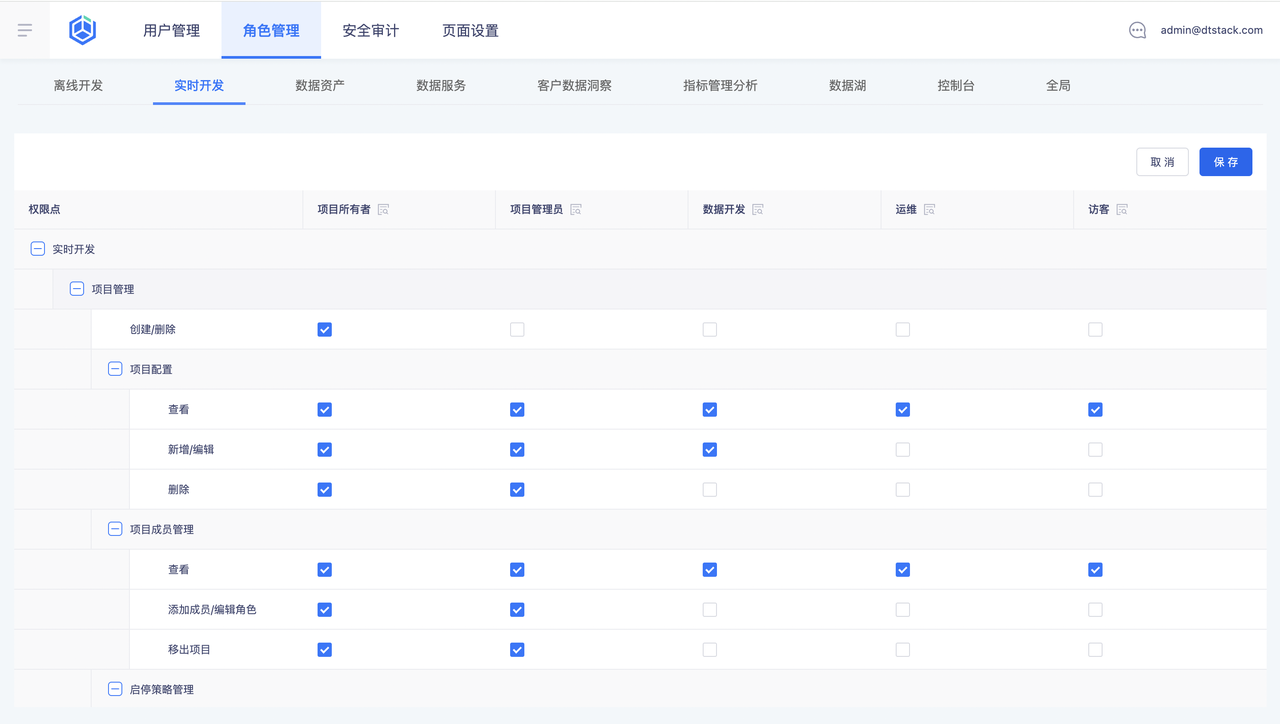Uncheck 移出项目 for 项目所有者
Image resolution: width=1280 pixels, height=724 pixels.
click(x=324, y=649)
